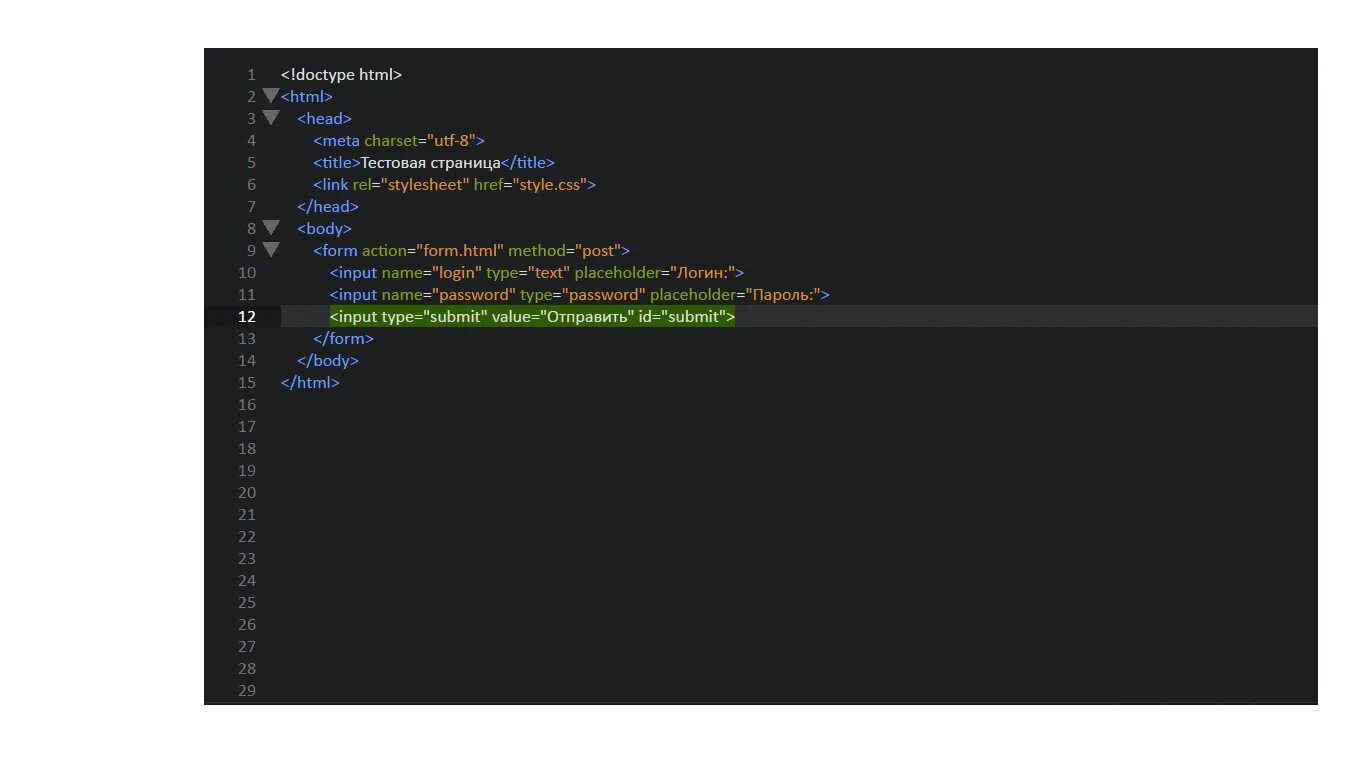Click line number 20 in the gutter
The image size is (1366, 768).
247,493
